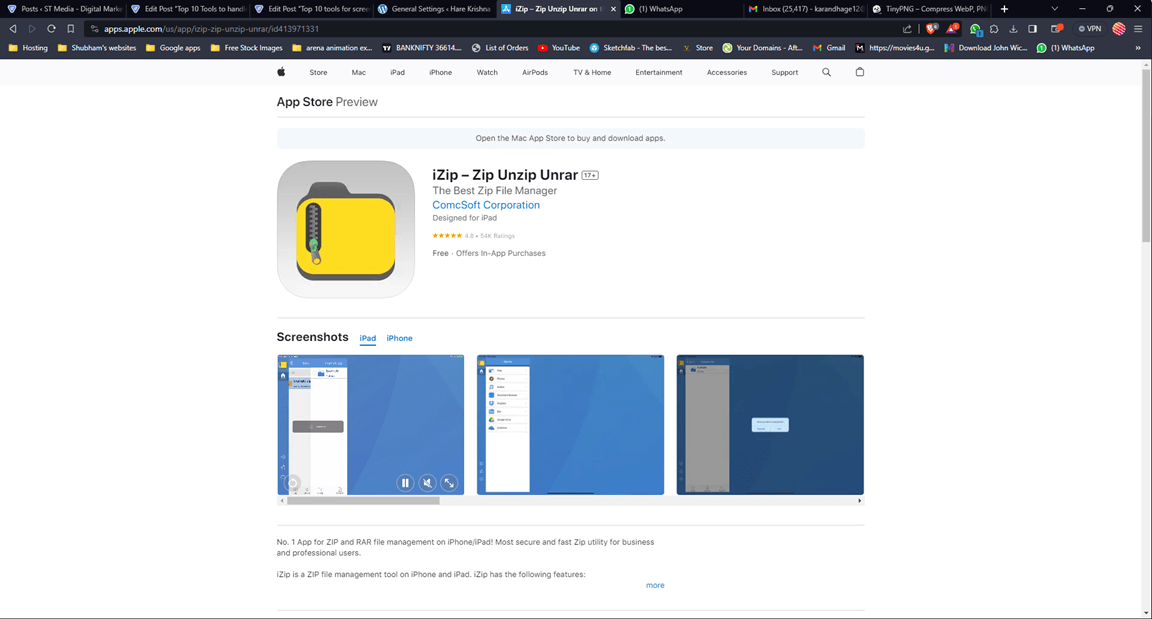Image resolution: width=1152 pixels, height=619 pixels.
Task: Click the Brave Shields lion icon
Action: pos(931,29)
